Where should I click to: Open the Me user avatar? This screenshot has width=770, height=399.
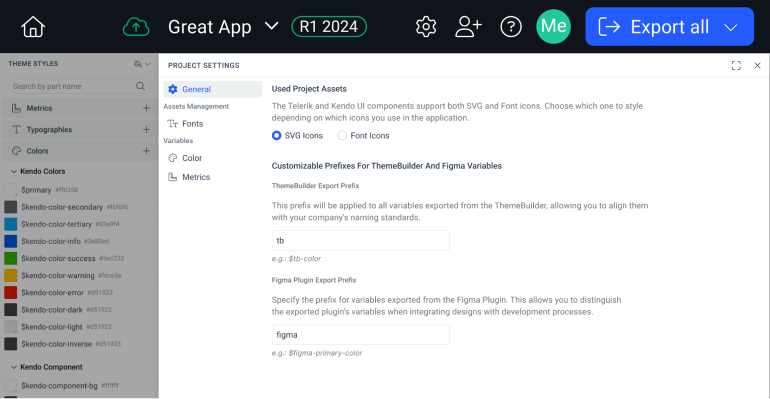click(x=553, y=27)
